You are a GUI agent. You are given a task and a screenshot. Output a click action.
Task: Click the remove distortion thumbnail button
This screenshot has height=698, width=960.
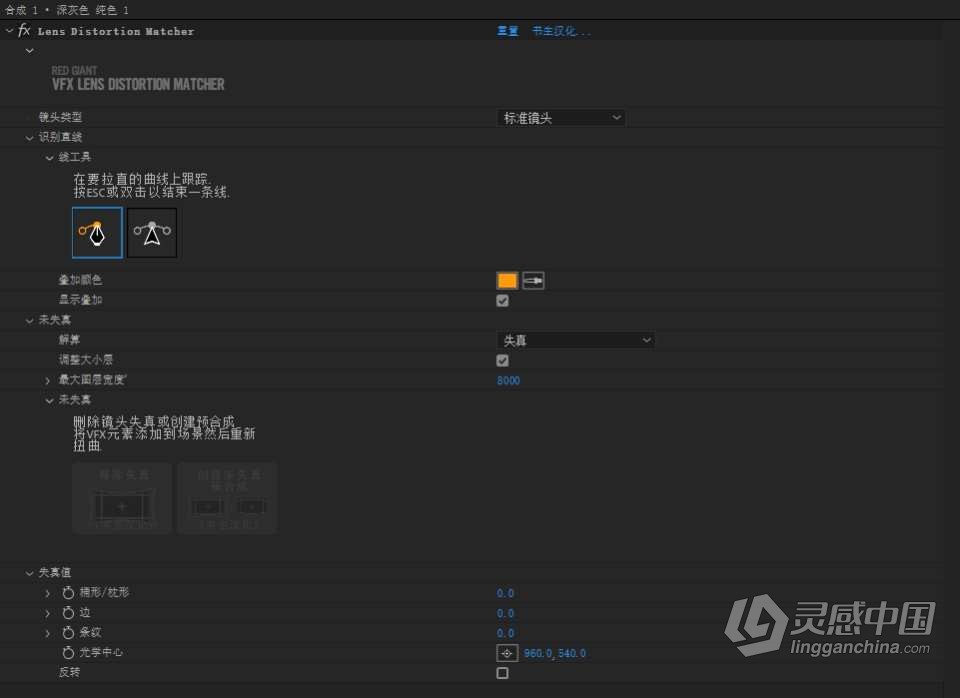122,498
